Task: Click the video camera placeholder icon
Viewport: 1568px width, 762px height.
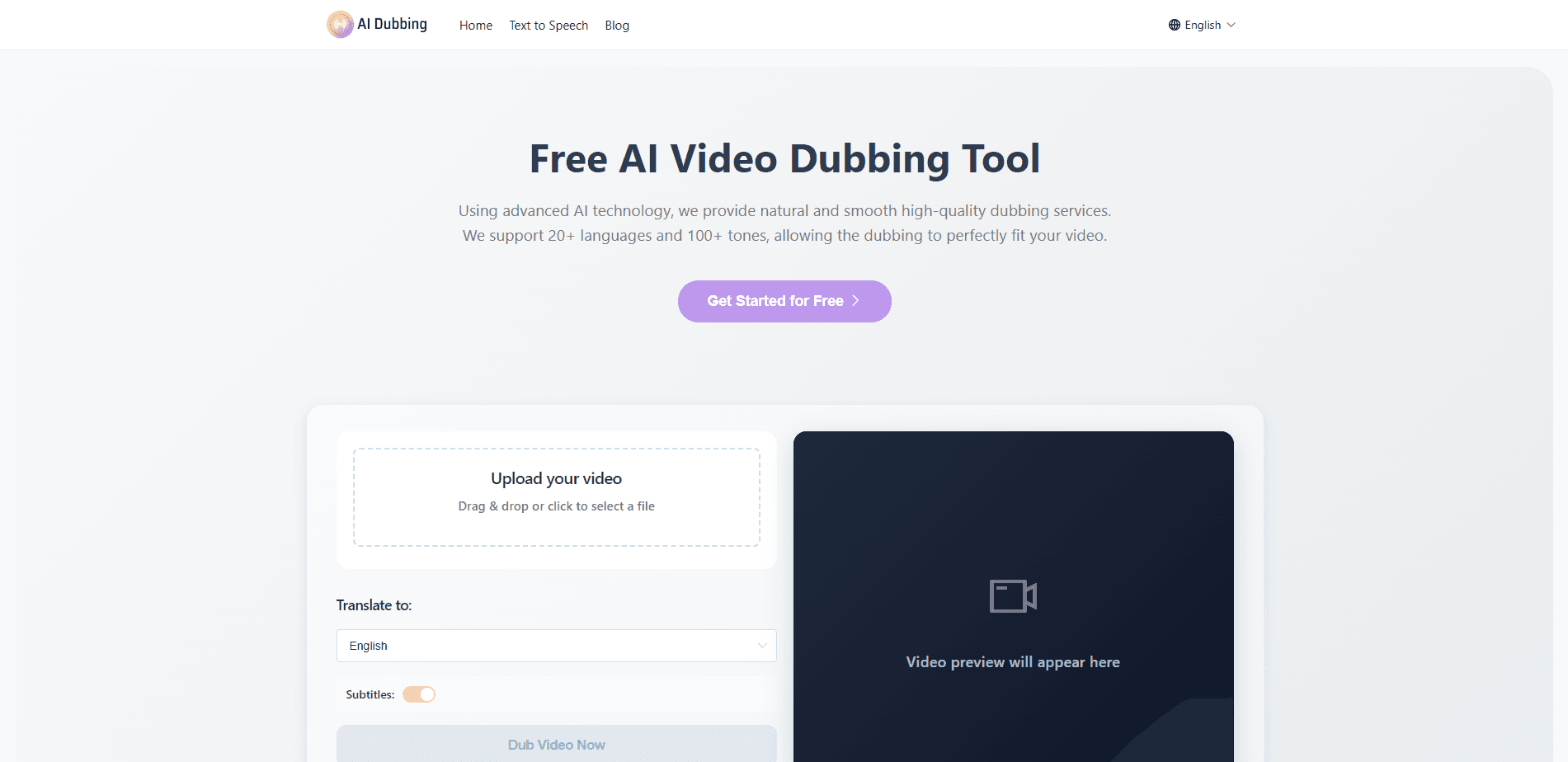Action: 1013,595
